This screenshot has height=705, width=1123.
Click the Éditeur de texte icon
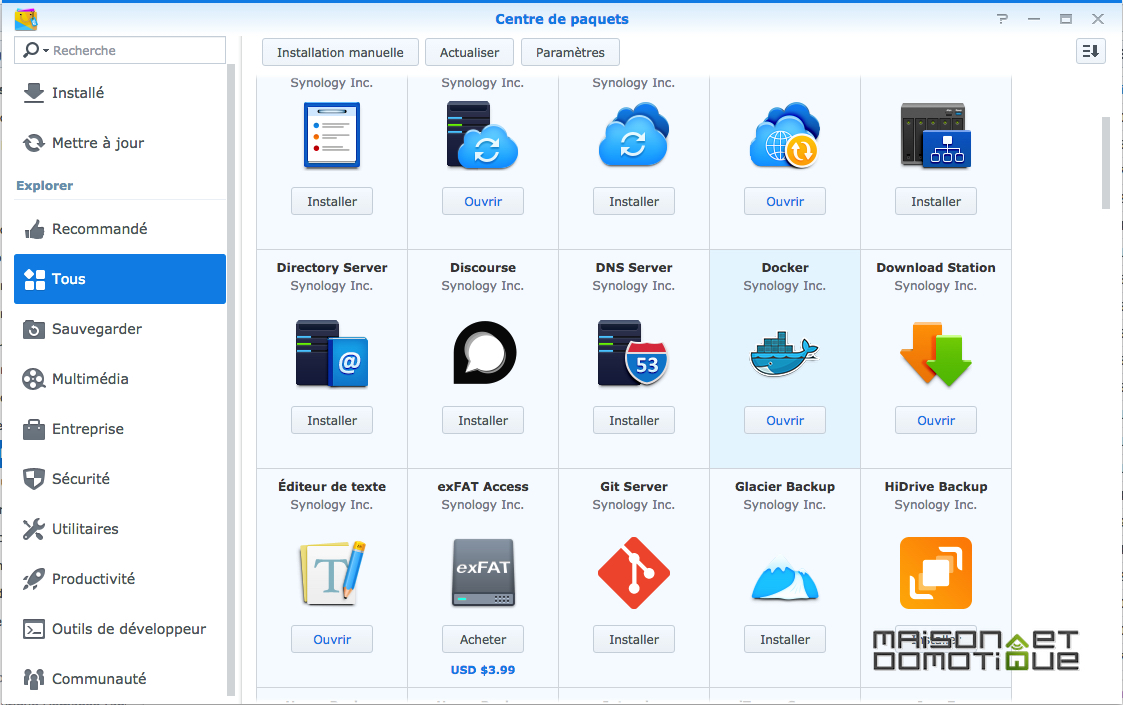(332, 572)
